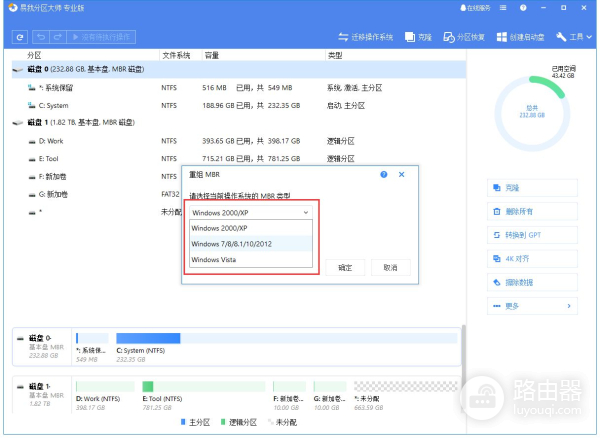
Task: Open the hamburger menu in title bar
Action: coord(503,8)
